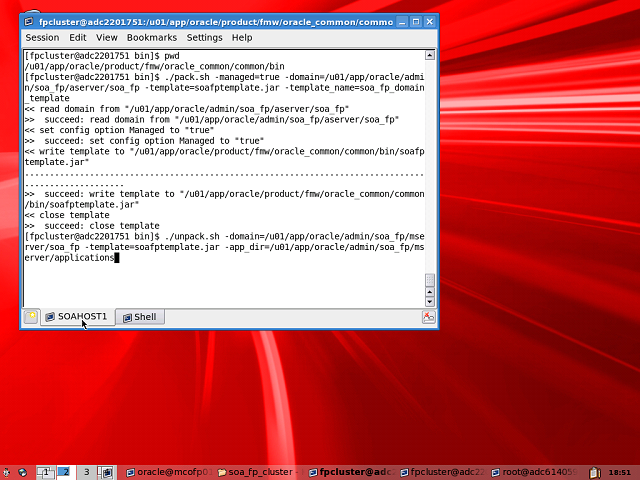
Task: Open the Edit menu
Action: [x=78, y=38]
